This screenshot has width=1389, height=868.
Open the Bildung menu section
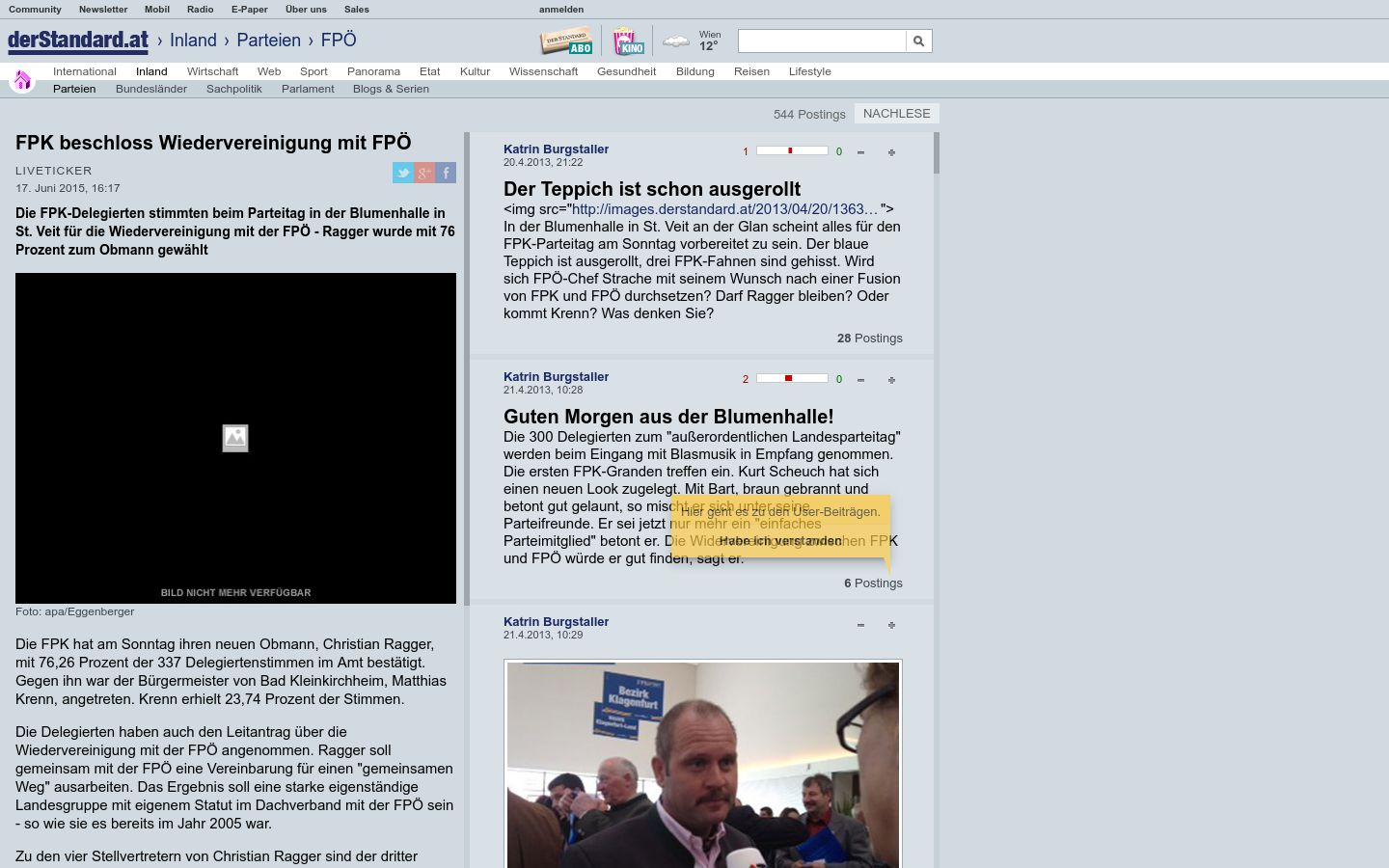tap(695, 71)
